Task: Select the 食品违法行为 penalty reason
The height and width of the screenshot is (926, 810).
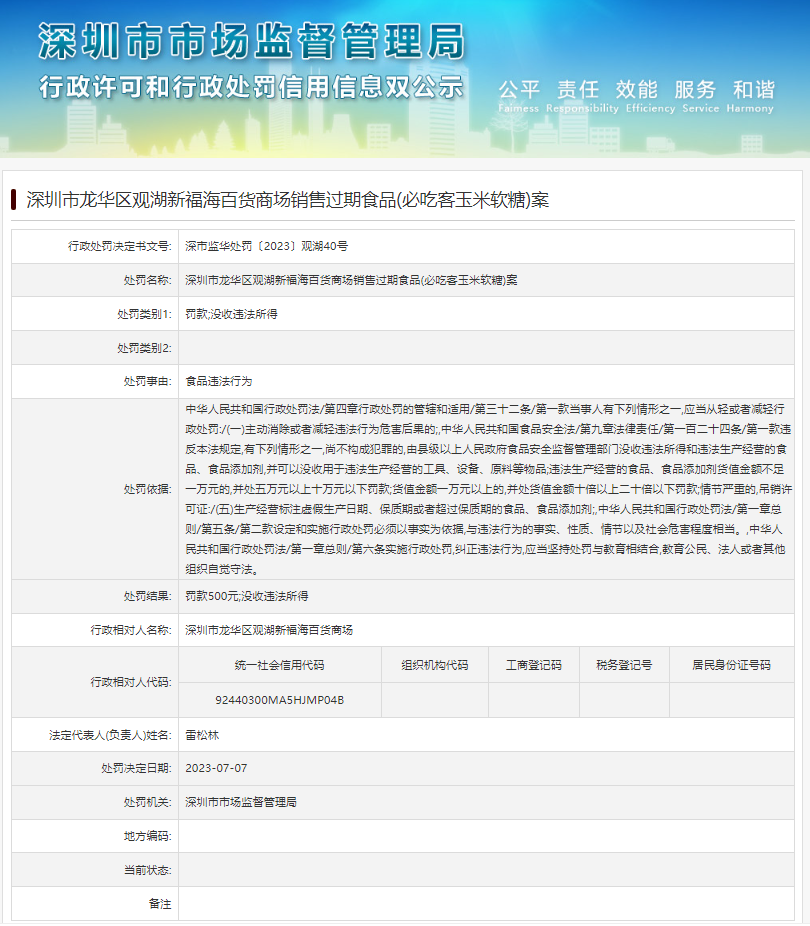Action: pos(219,382)
